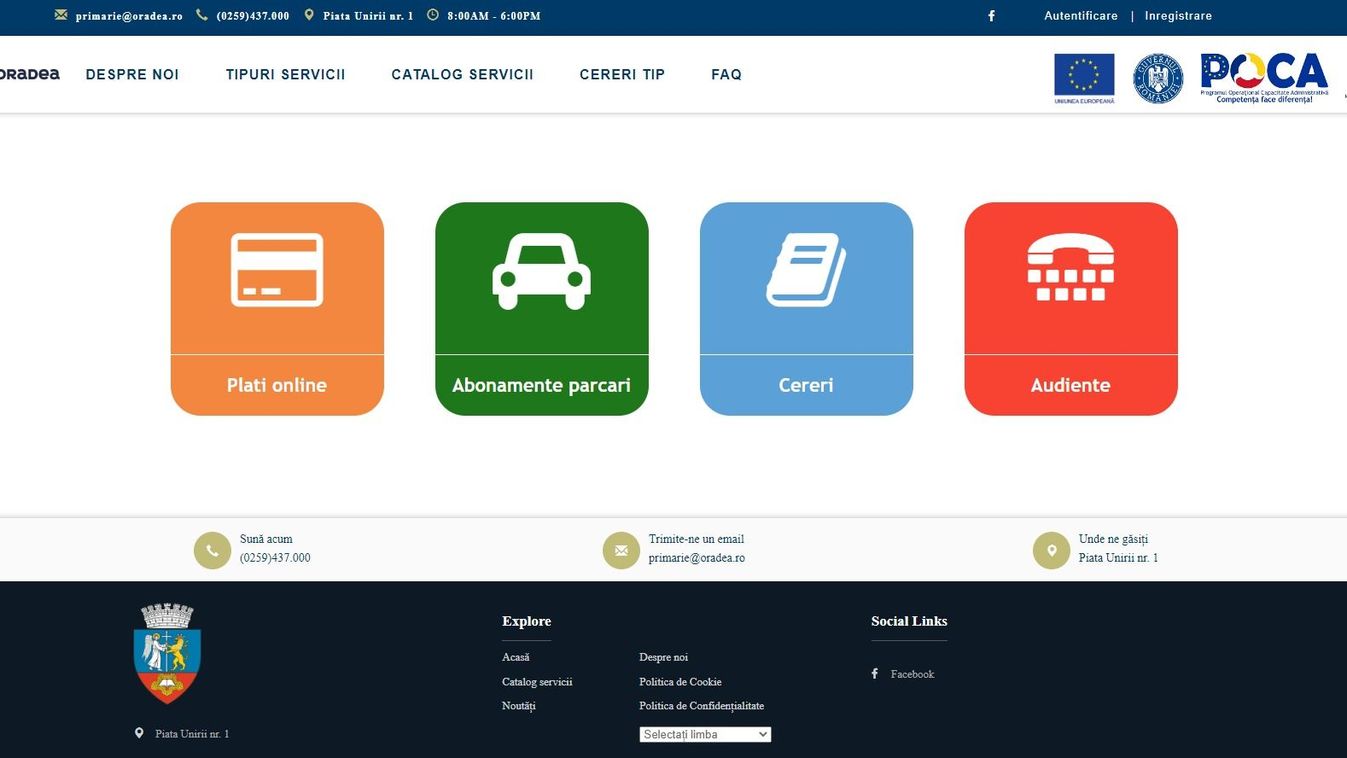This screenshot has height=758, width=1347.
Task: Click the round location icon next to Unde ne găsiți
Action: [1051, 550]
